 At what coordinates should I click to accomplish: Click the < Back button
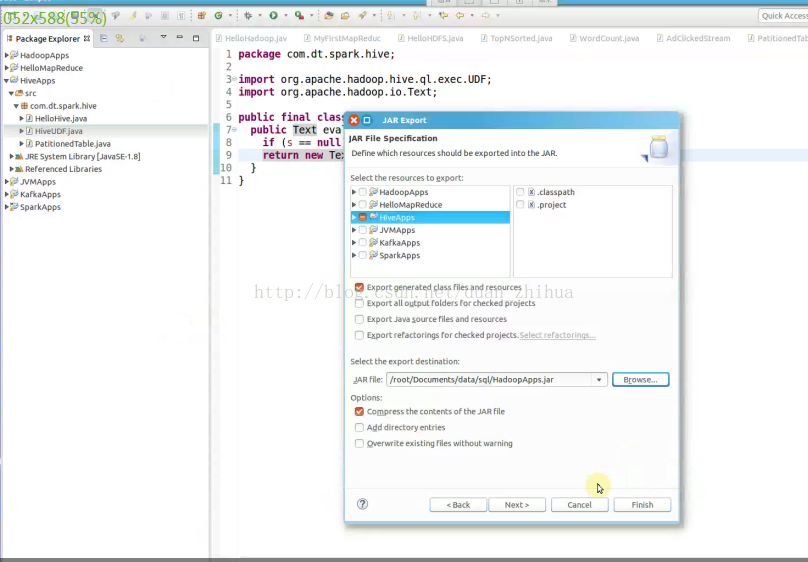click(x=458, y=505)
